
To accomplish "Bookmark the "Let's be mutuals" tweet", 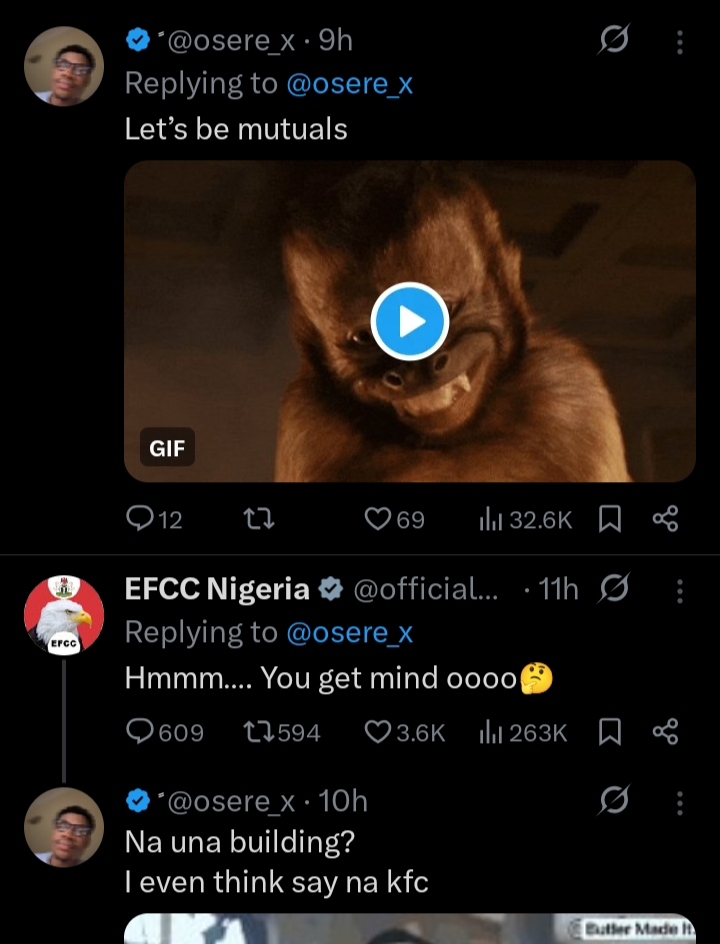I will point(610,519).
